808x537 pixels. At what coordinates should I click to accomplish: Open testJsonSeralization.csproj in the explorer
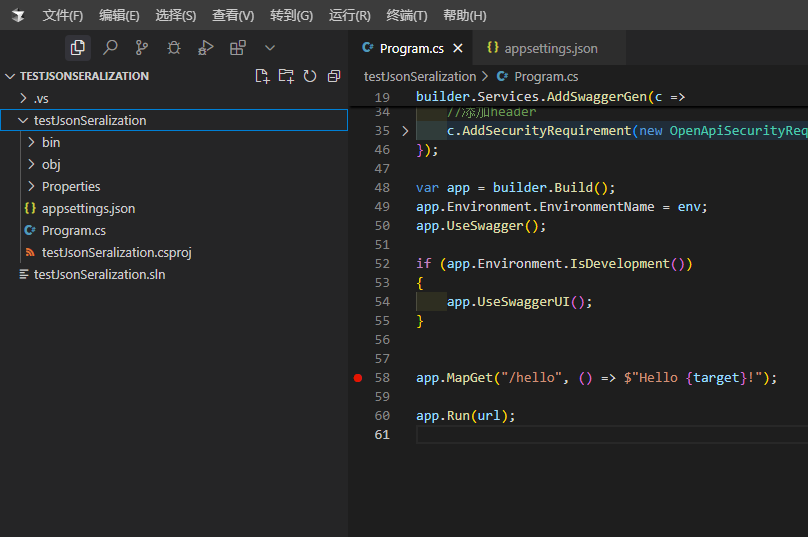click(116, 252)
